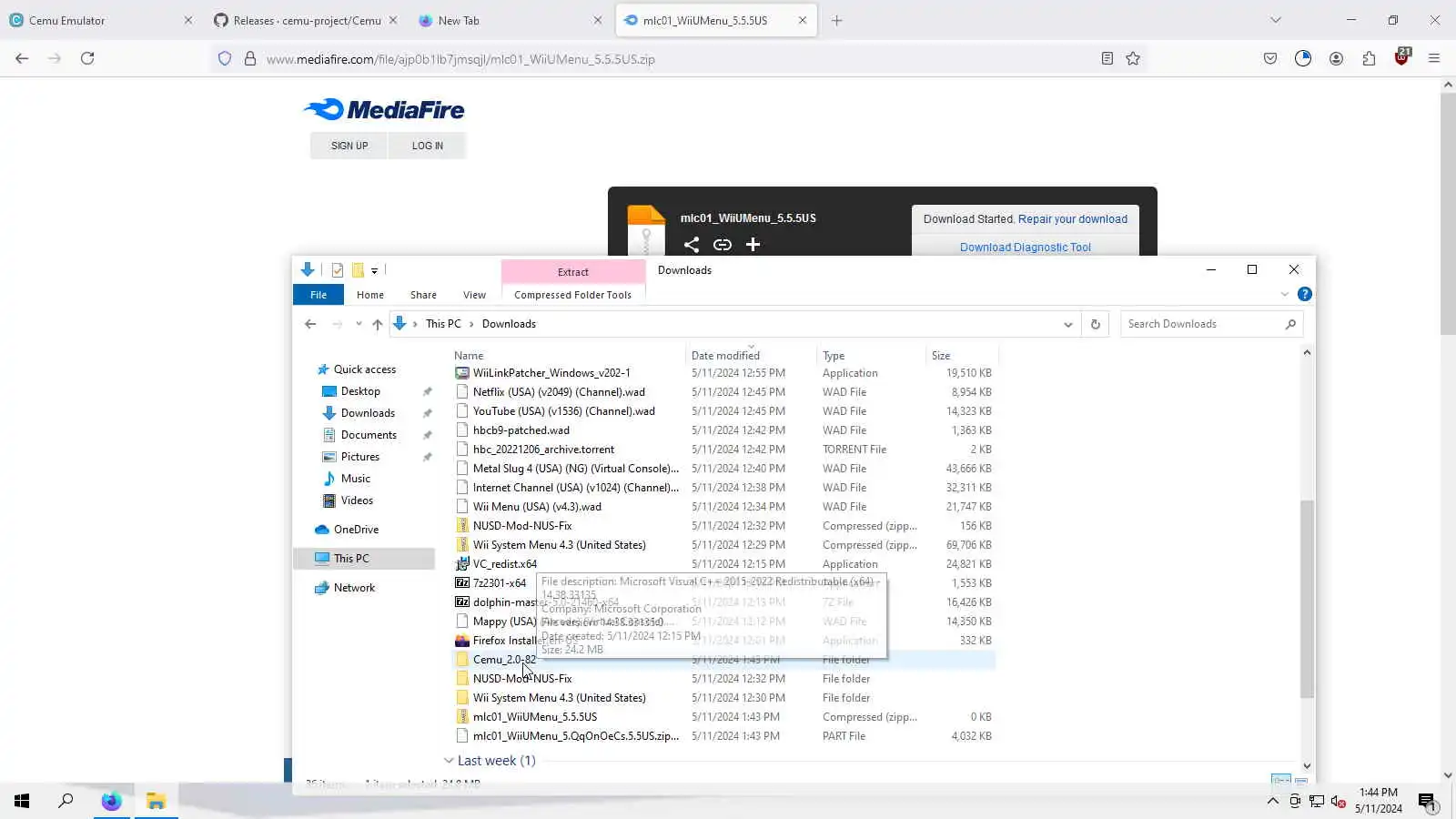Viewport: 1456px width, 819px height.
Task: Switch to the Share ribbon tab
Action: pos(423,295)
